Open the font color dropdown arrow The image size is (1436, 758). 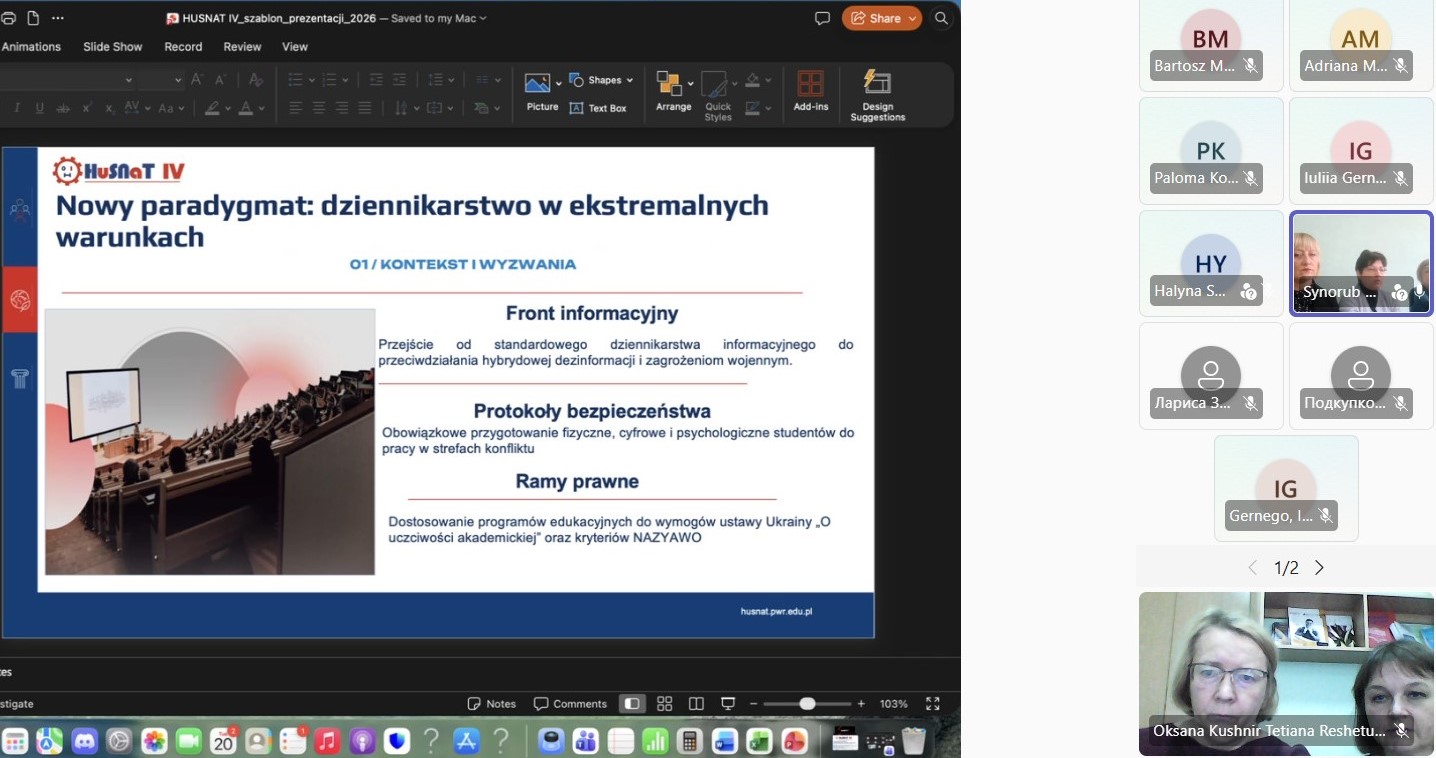coord(262,108)
